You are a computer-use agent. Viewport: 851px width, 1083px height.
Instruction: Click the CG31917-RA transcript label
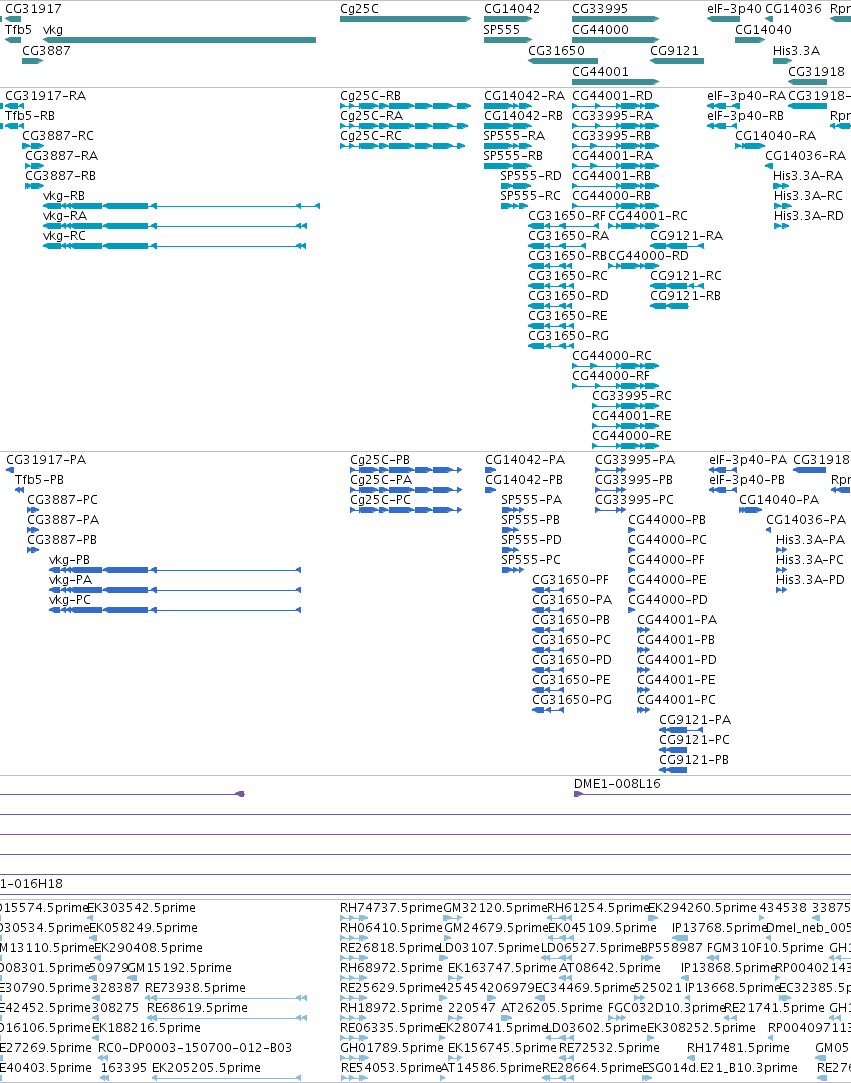pos(46,96)
